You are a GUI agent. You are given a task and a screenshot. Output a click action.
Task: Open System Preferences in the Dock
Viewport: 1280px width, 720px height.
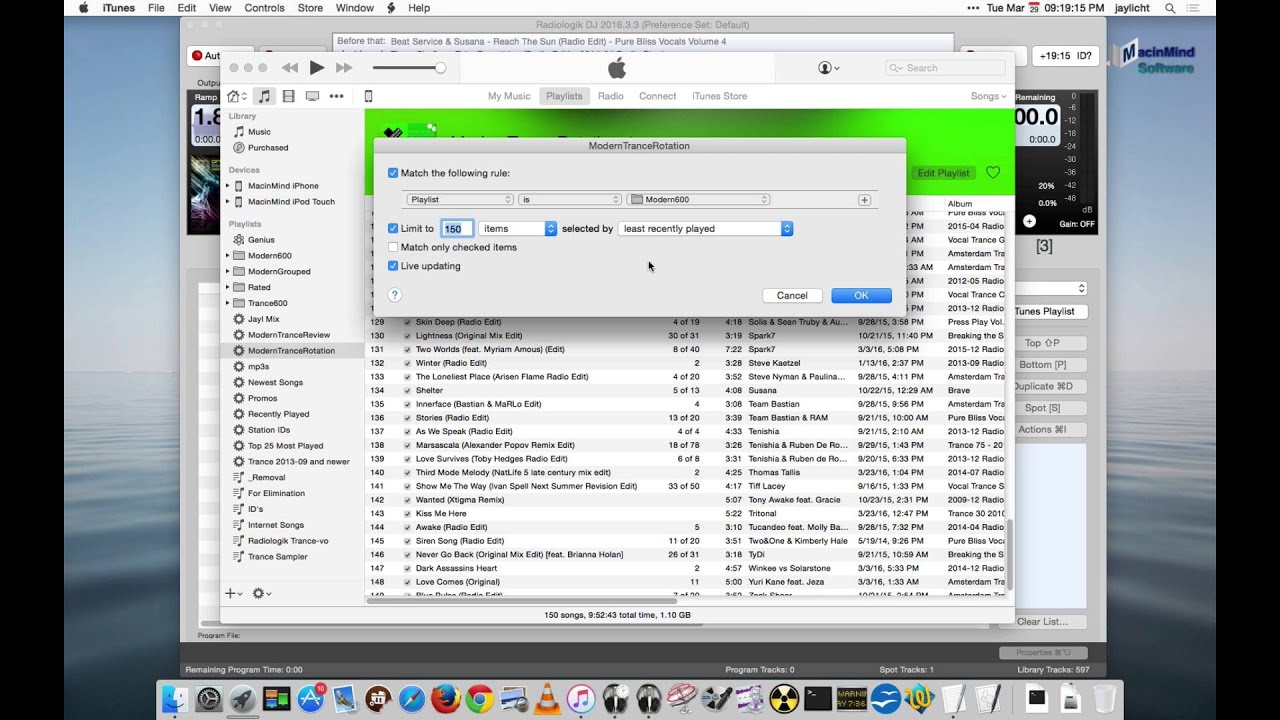(209, 698)
